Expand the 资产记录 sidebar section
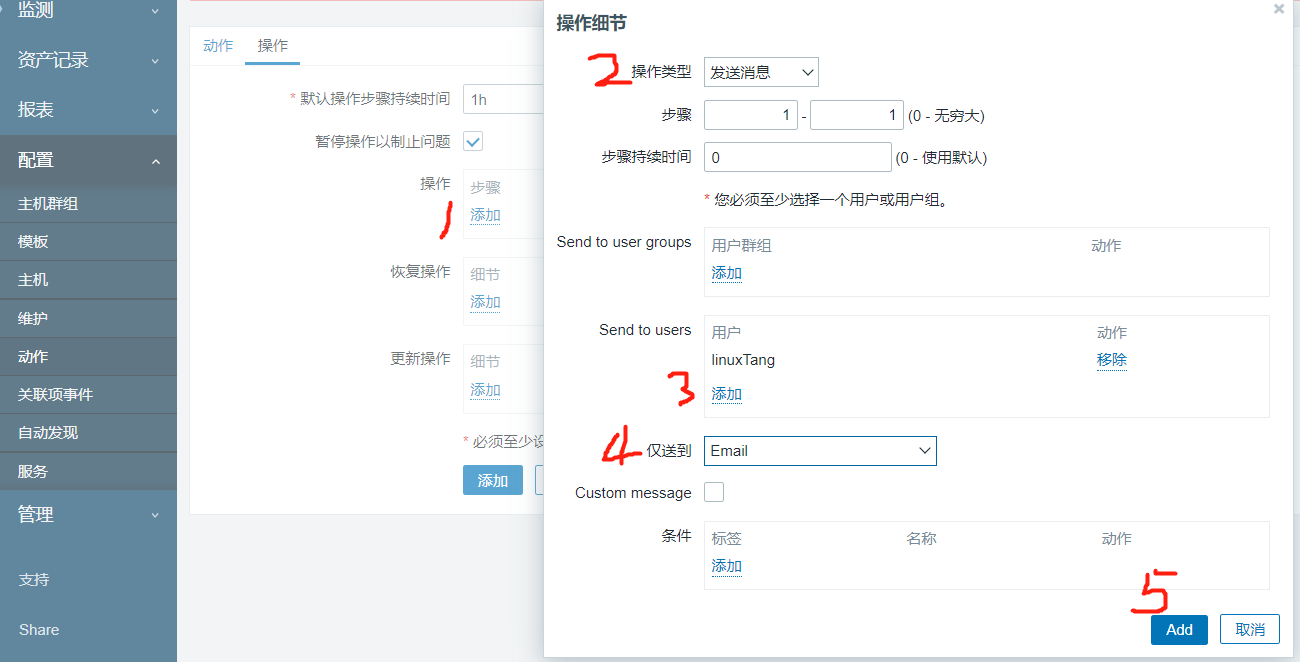Image resolution: width=1300 pixels, height=662 pixels. pyautogui.click(x=88, y=60)
